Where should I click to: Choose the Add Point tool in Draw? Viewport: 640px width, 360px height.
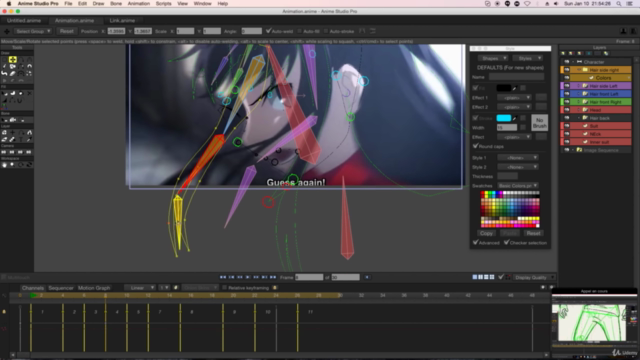click(x=22, y=59)
